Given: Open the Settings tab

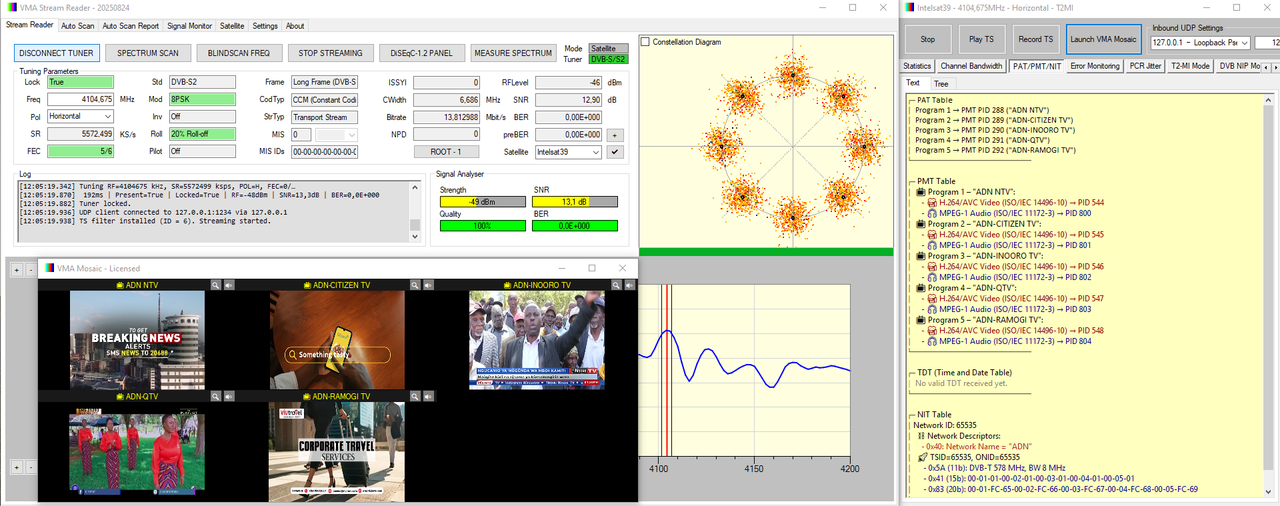Looking at the screenshot, I should pyautogui.click(x=265, y=26).
